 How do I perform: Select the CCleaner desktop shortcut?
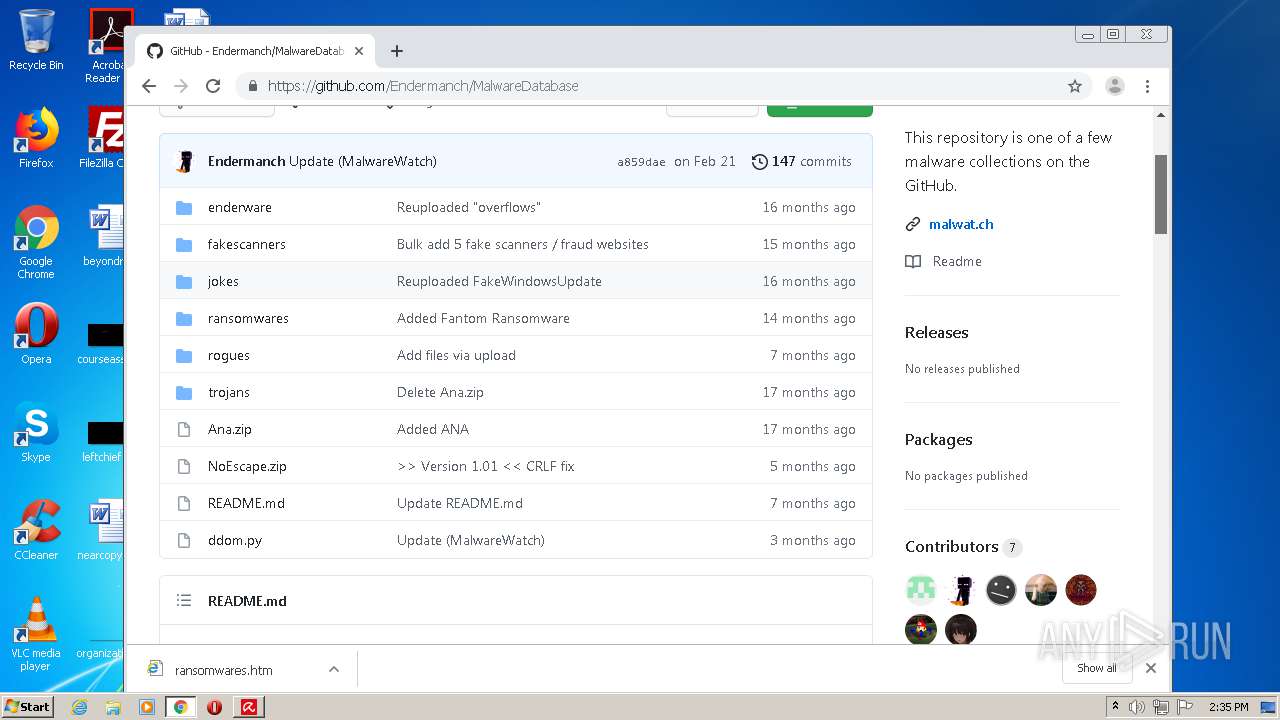(x=36, y=530)
